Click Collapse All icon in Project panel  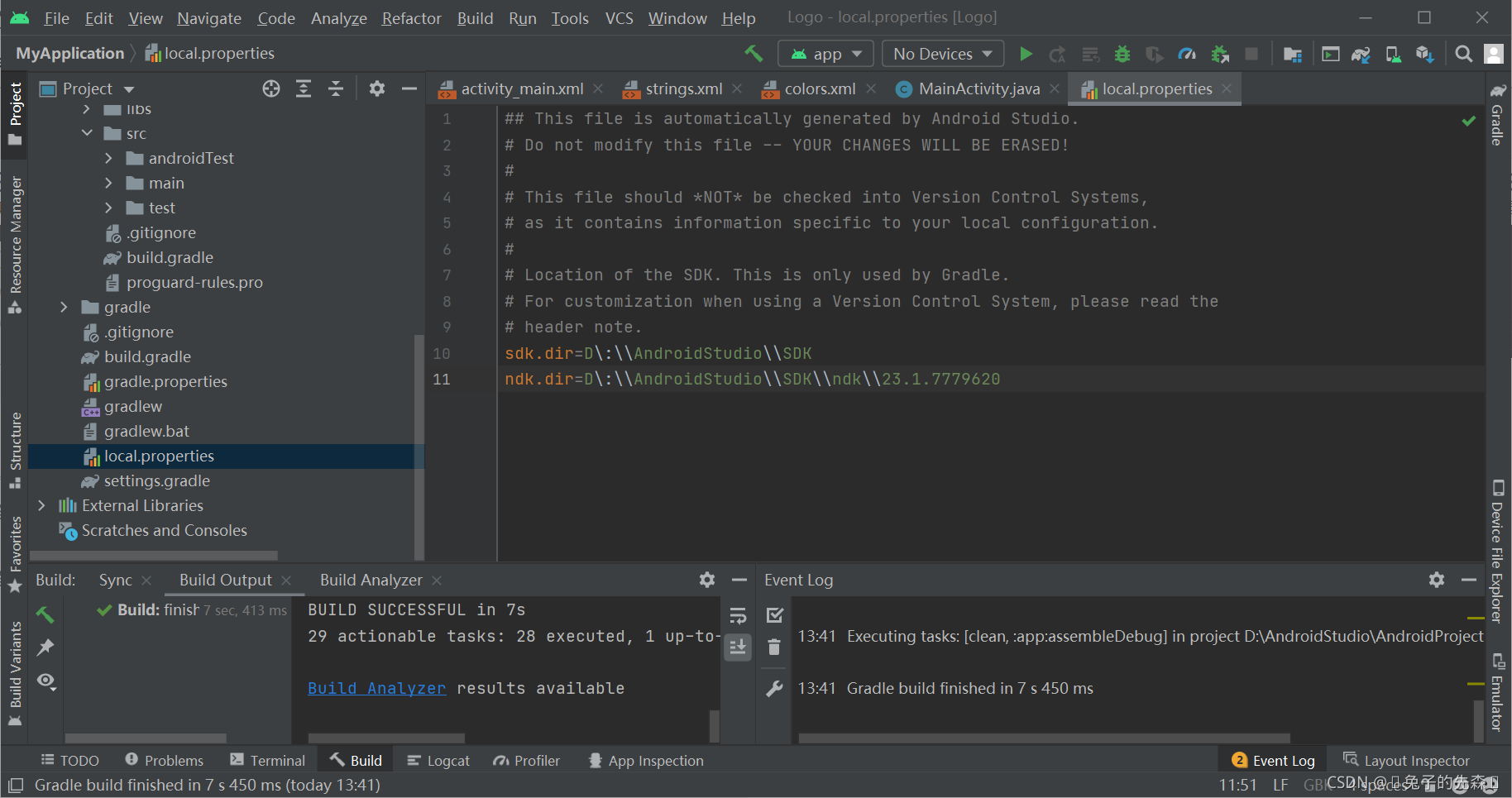[x=336, y=88]
